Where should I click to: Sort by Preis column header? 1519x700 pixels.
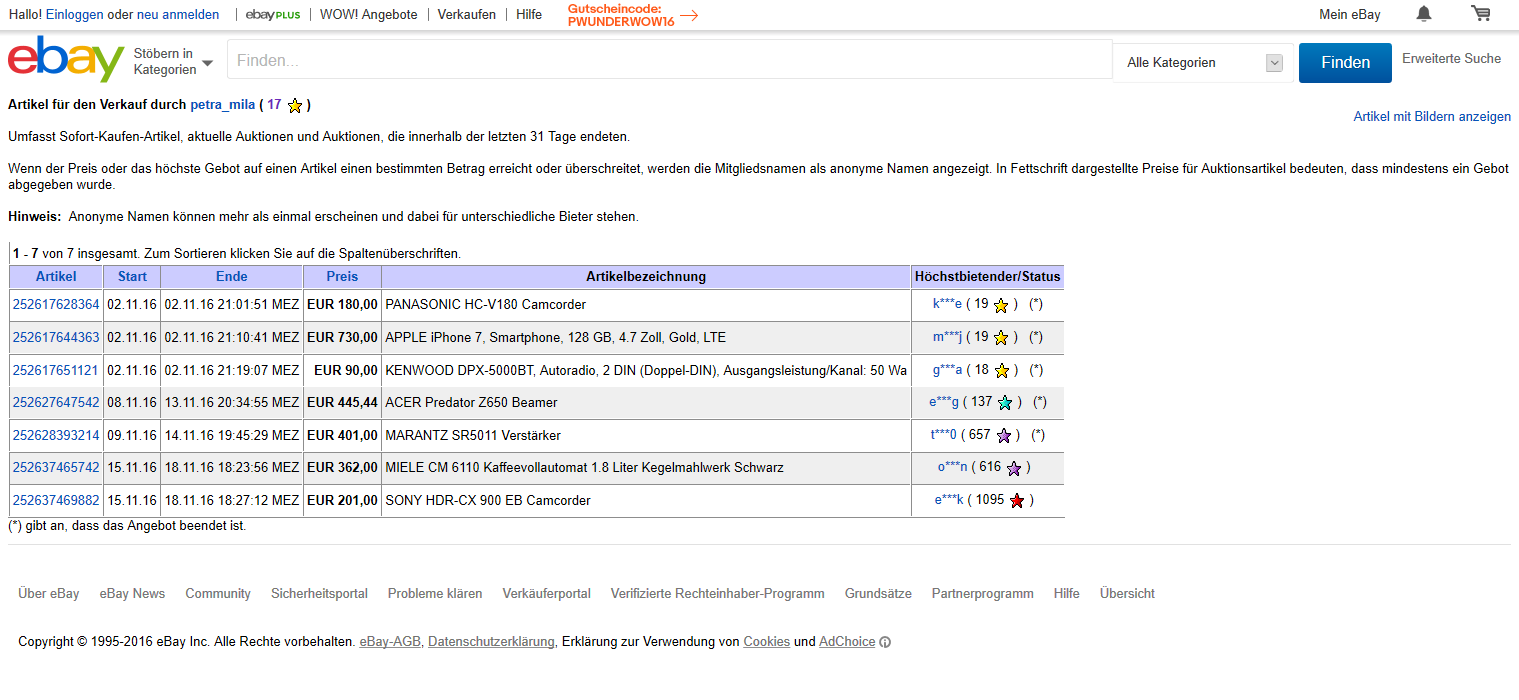click(342, 277)
